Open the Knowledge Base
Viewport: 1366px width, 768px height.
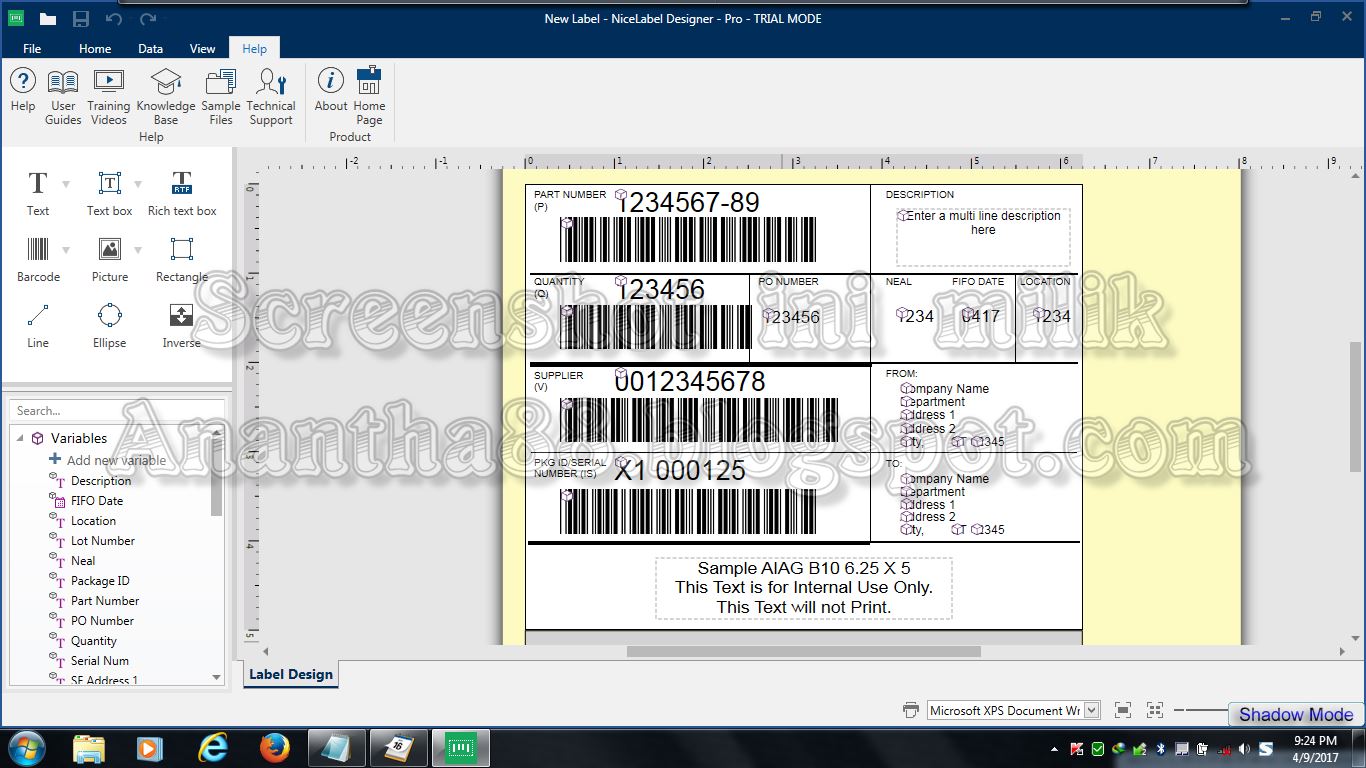pyautogui.click(x=166, y=97)
